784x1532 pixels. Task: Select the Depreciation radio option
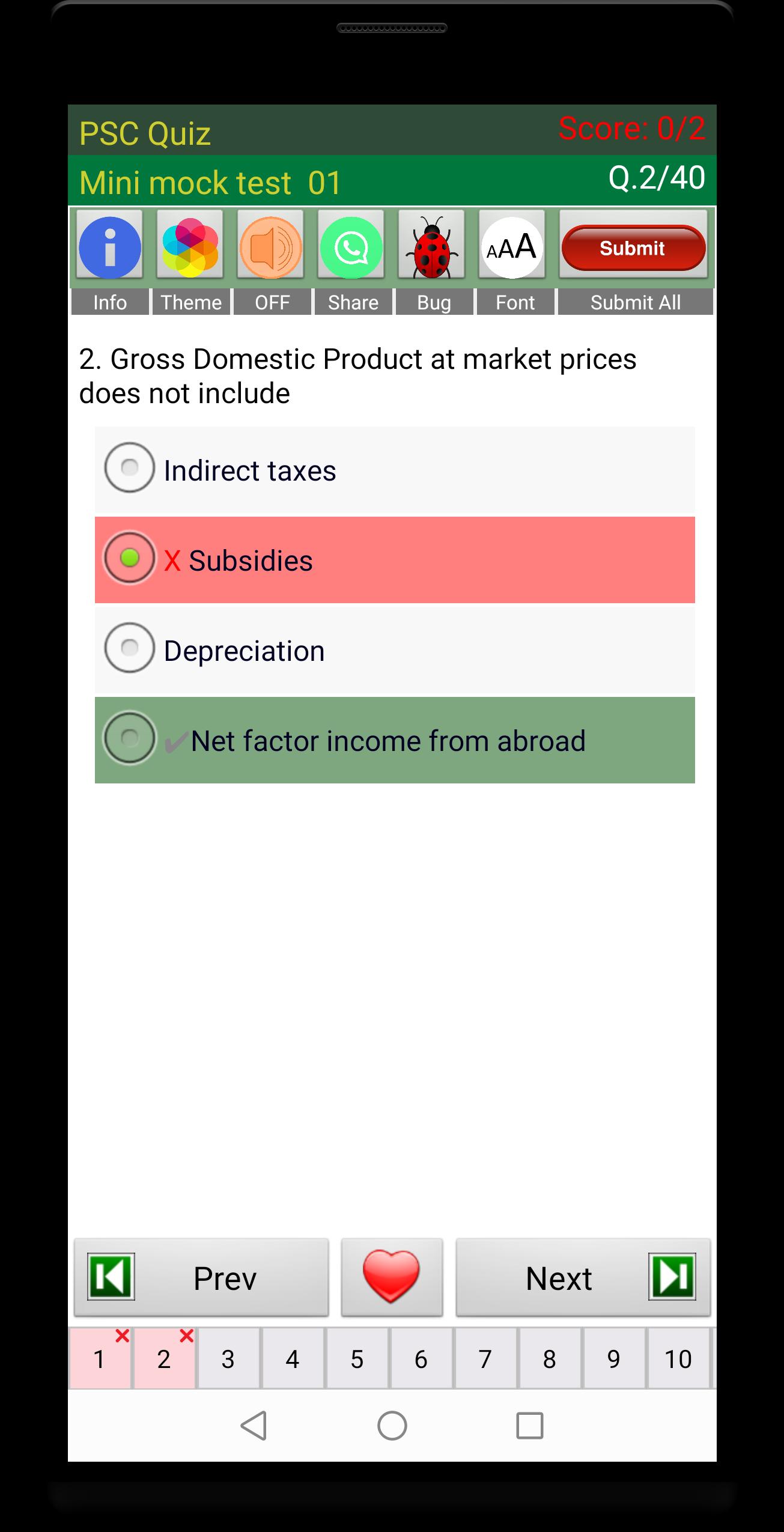[130, 648]
